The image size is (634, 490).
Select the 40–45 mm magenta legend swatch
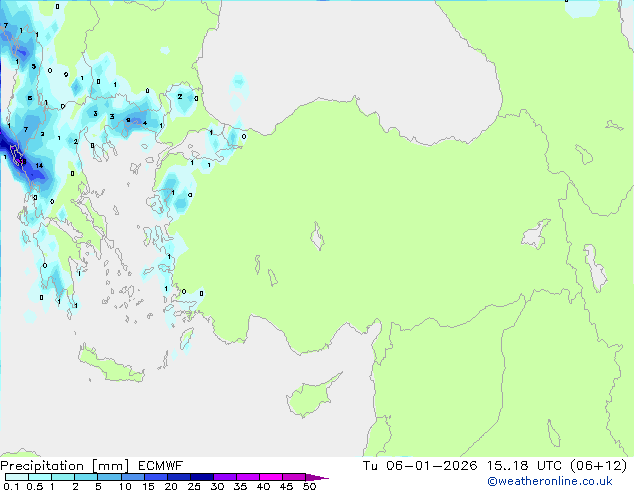click(x=271, y=477)
